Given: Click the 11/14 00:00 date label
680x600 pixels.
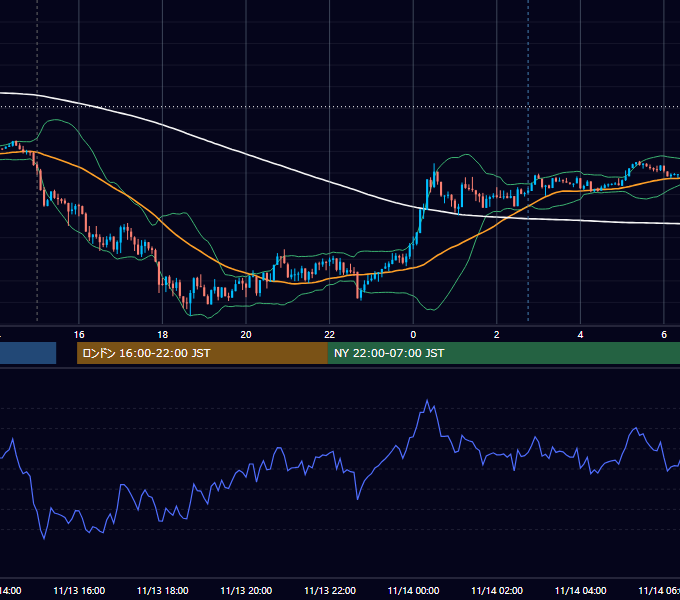Looking at the screenshot, I should 413,591.
